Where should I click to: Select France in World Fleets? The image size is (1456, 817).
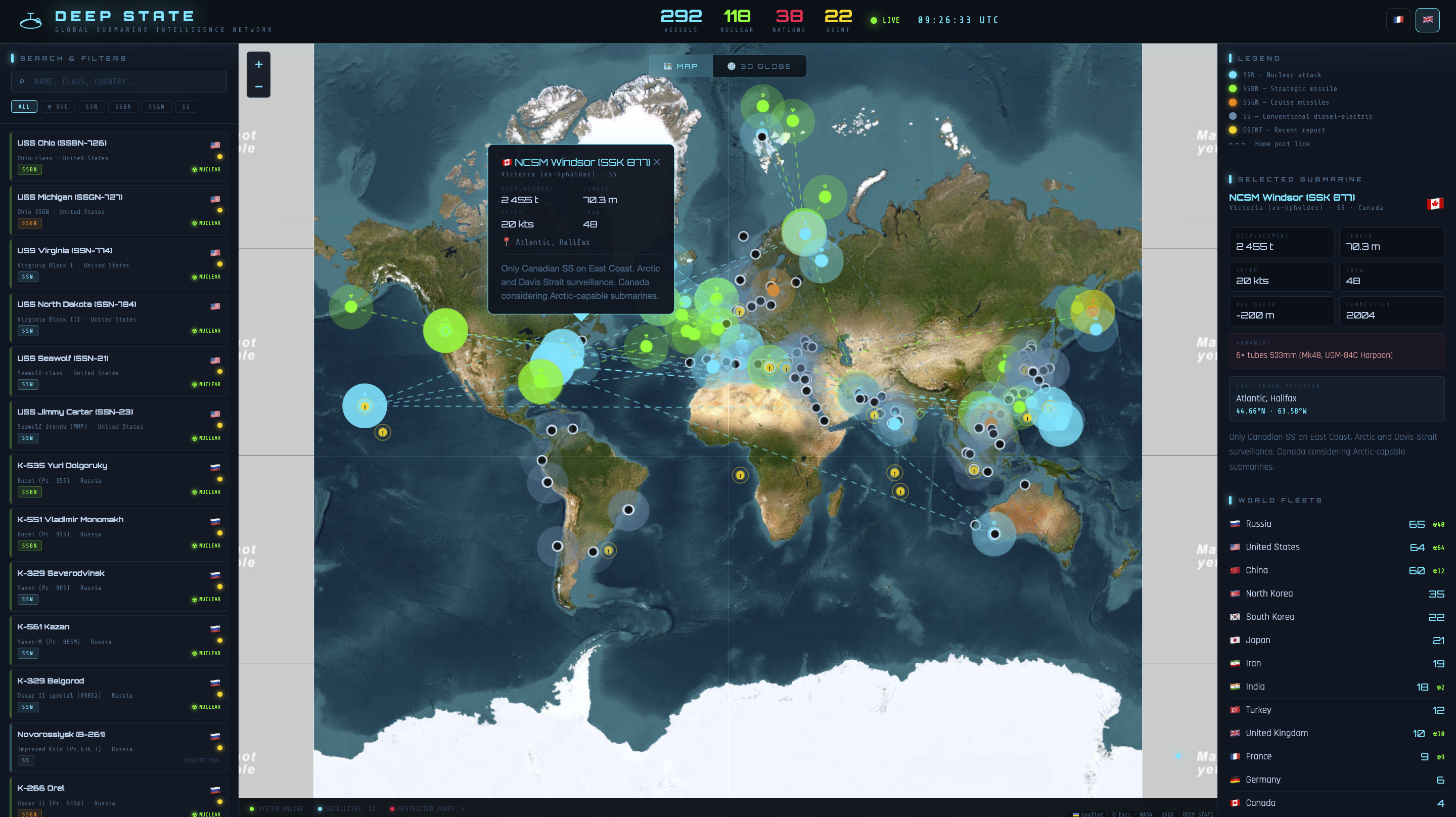point(1337,756)
